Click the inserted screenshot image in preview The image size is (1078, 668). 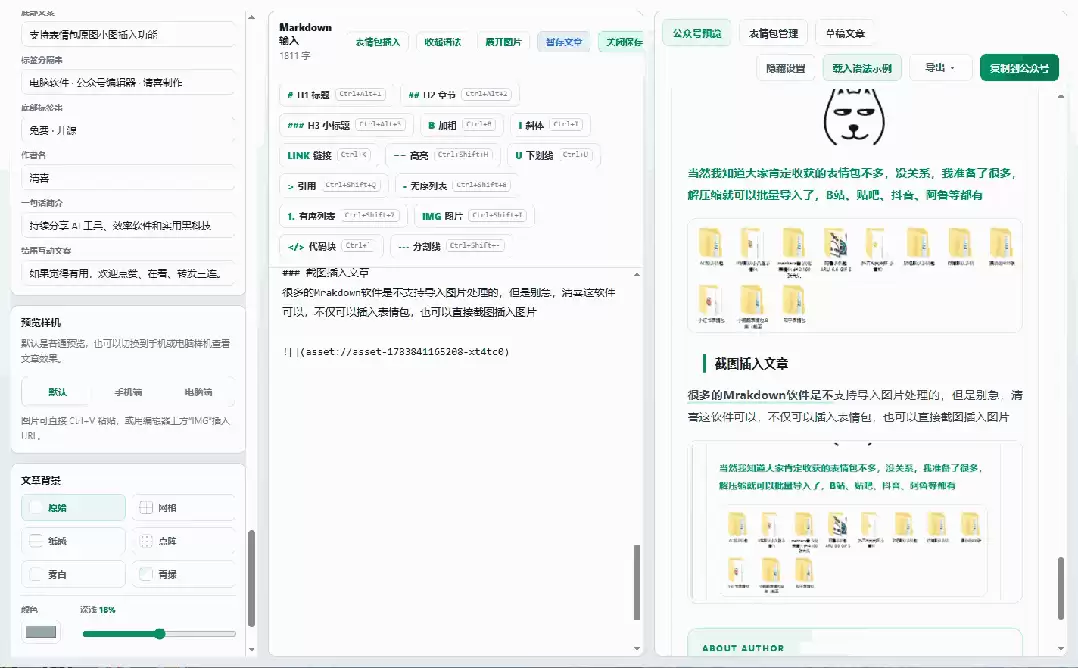[855, 522]
